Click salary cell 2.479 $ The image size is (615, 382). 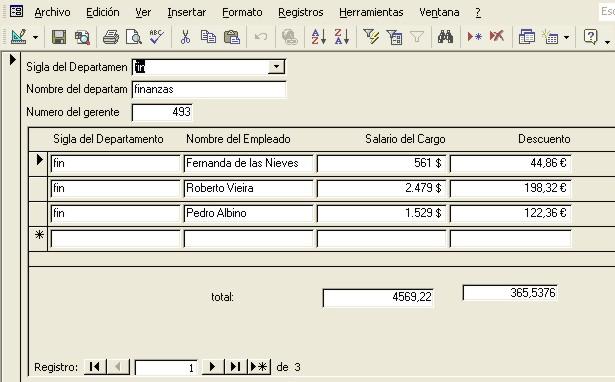click(381, 188)
